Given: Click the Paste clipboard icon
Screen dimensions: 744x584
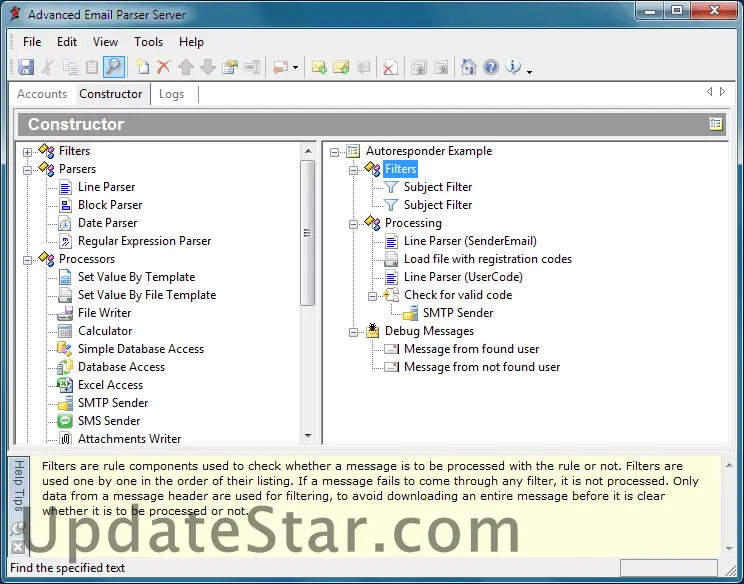Looking at the screenshot, I should point(92,67).
